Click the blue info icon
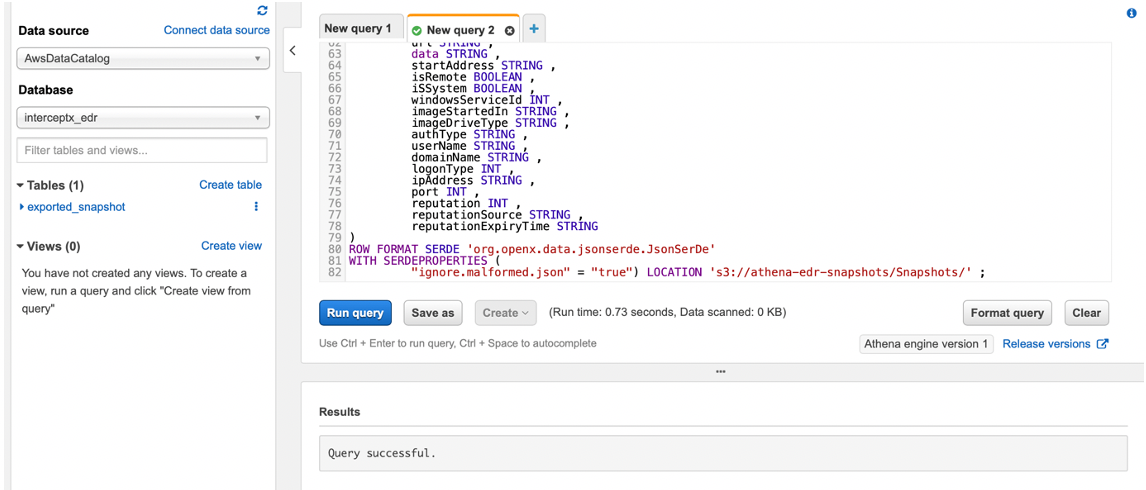Viewport: 1146px width, 490px height. point(1132,14)
